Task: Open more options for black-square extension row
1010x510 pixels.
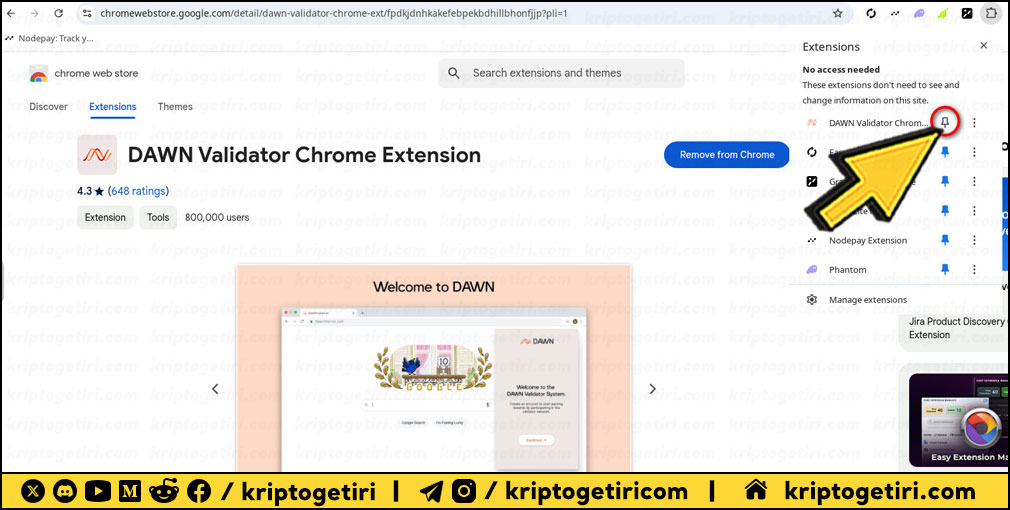Action: click(x=975, y=182)
